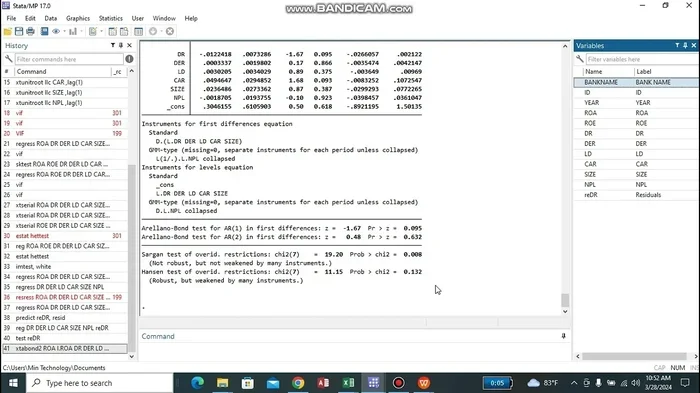Click the Type here to search box
This screenshot has width=700, height=393.
pyautogui.click(x=99, y=383)
